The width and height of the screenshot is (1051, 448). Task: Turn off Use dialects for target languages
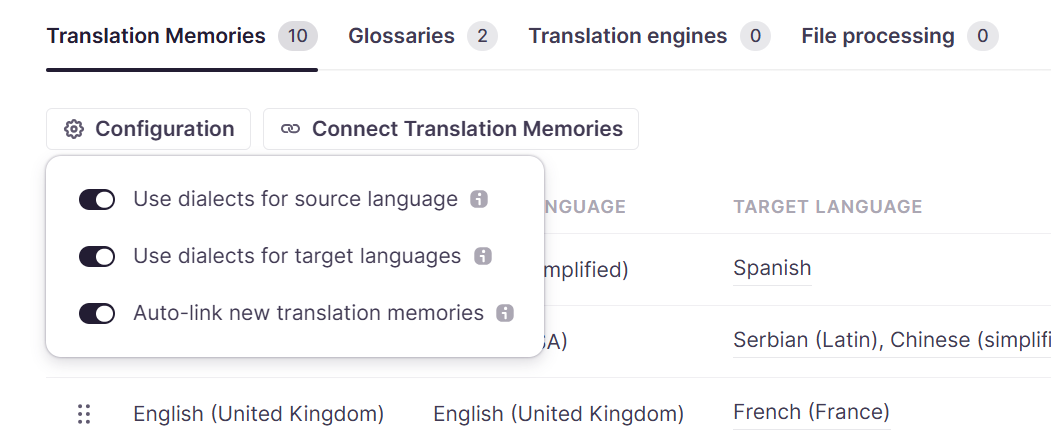coord(97,256)
